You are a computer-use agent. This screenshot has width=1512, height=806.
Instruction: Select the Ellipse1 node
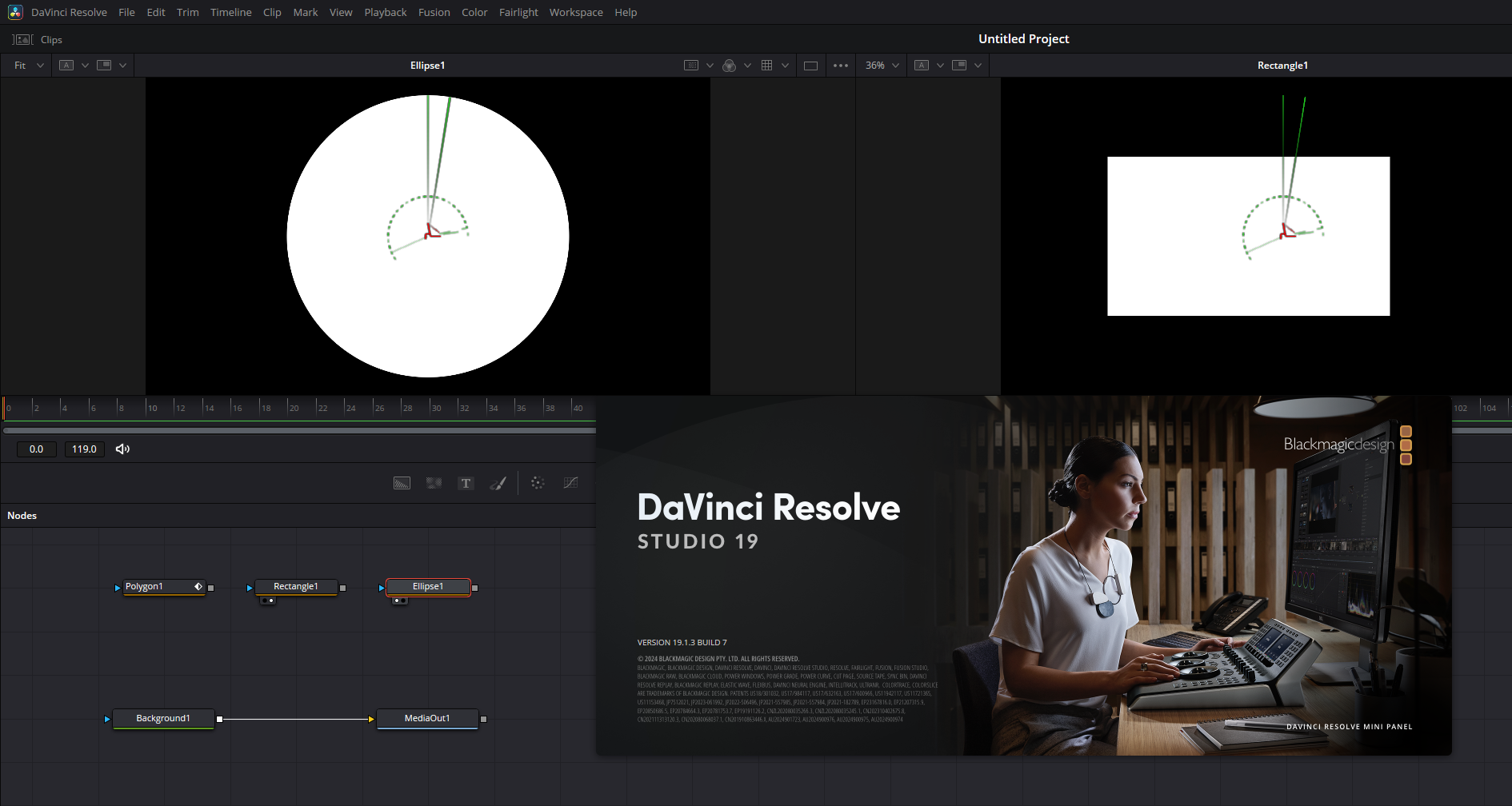[428, 587]
